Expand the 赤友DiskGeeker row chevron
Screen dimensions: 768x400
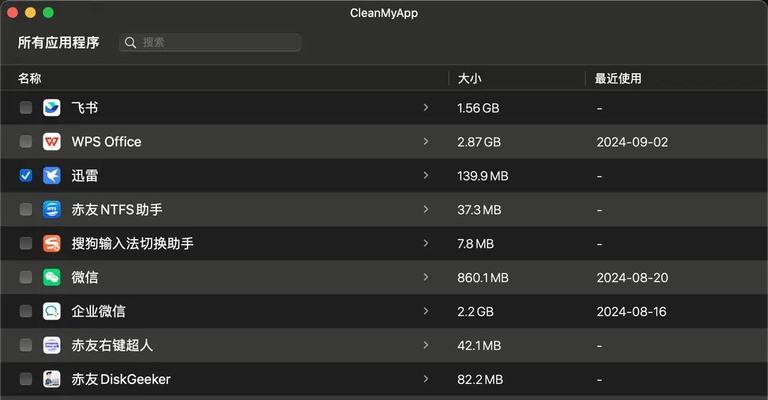(x=426, y=379)
